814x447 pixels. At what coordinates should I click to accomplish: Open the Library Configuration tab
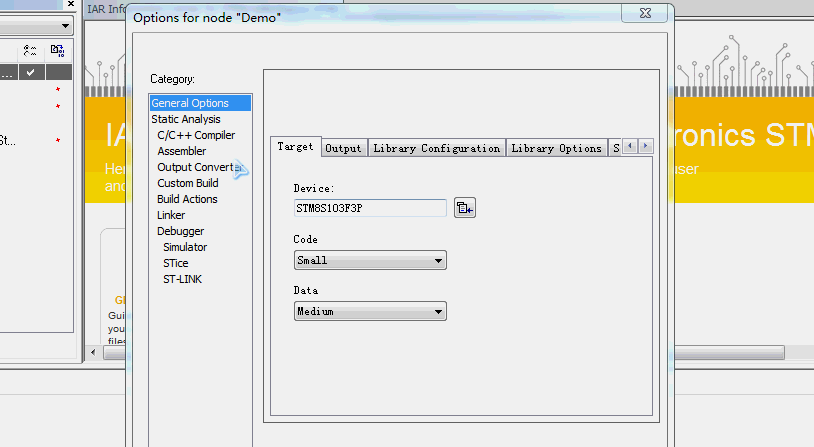click(x=437, y=148)
